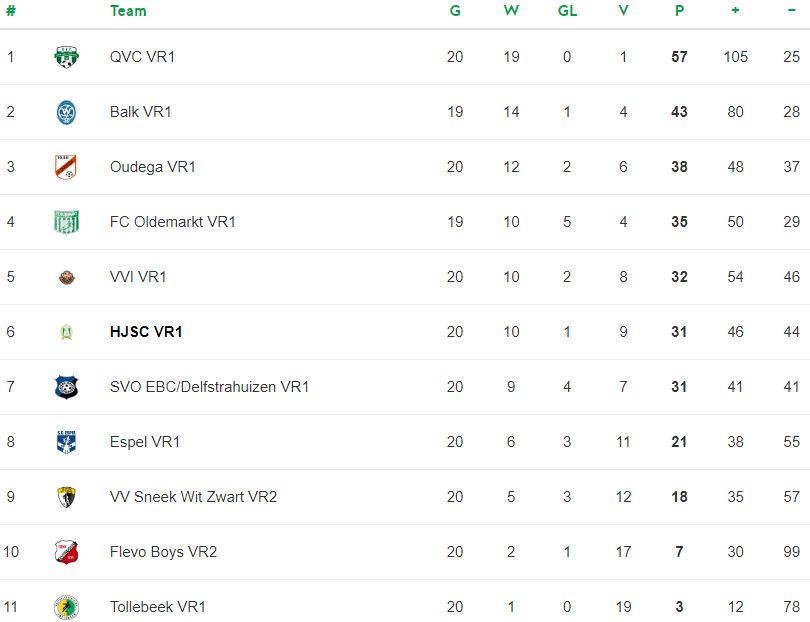Click the G games column header
This screenshot has height=622, width=810.
tap(455, 11)
